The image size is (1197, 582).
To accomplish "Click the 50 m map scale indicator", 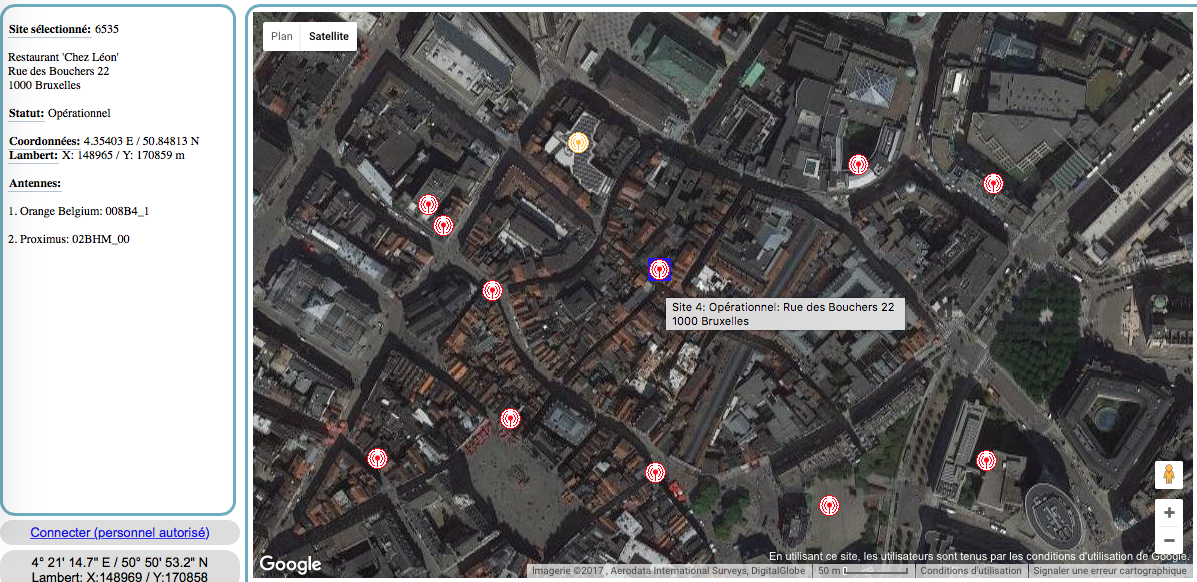I will [x=863, y=571].
